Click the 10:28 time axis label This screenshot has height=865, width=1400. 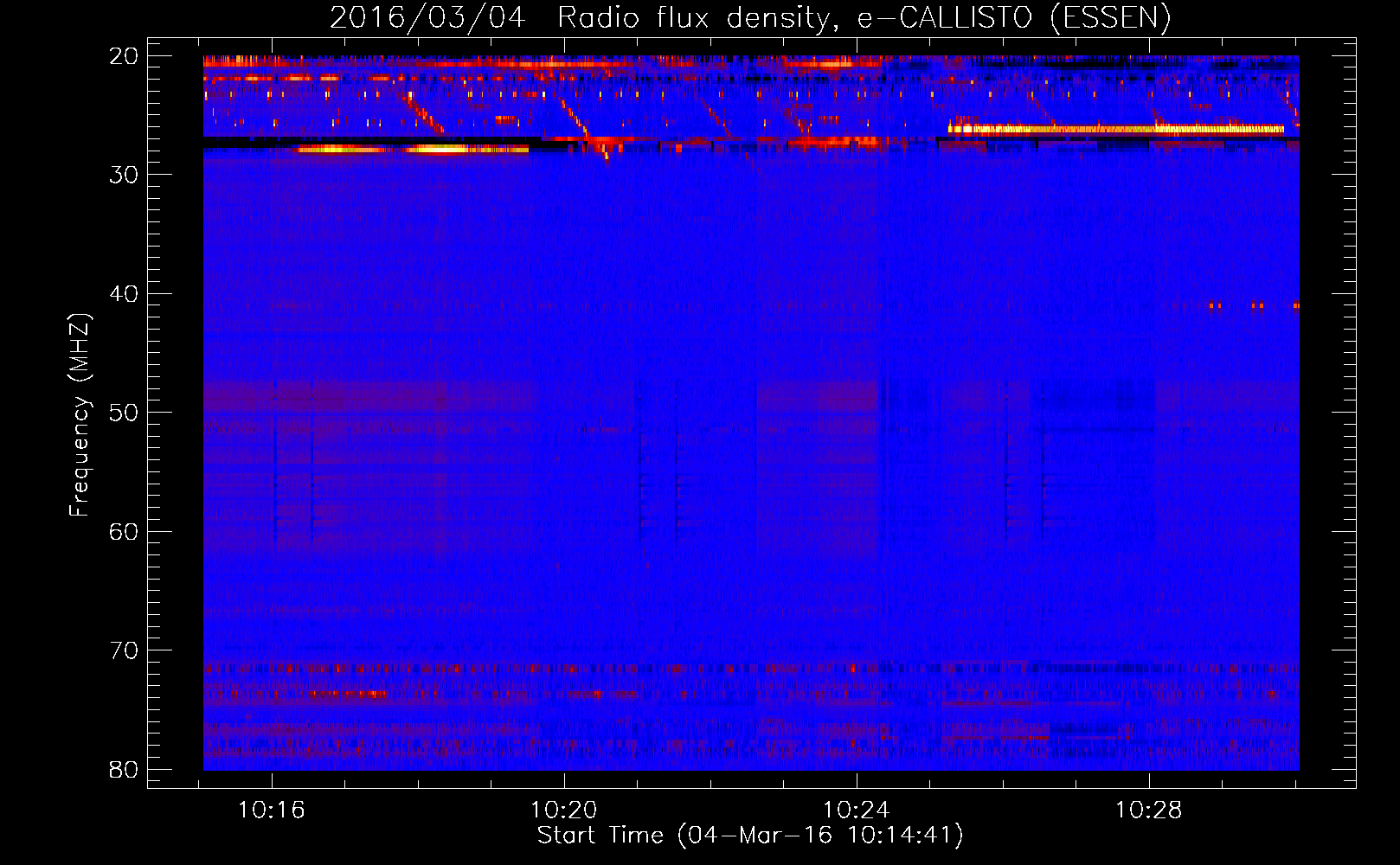click(x=1149, y=811)
